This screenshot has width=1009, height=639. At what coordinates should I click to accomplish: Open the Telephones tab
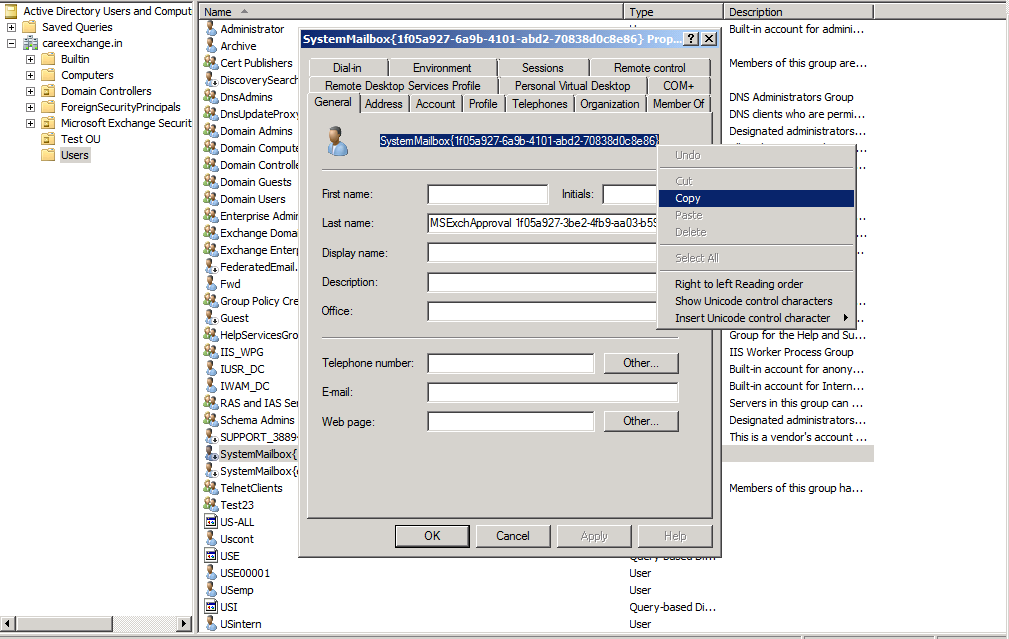click(x=540, y=104)
